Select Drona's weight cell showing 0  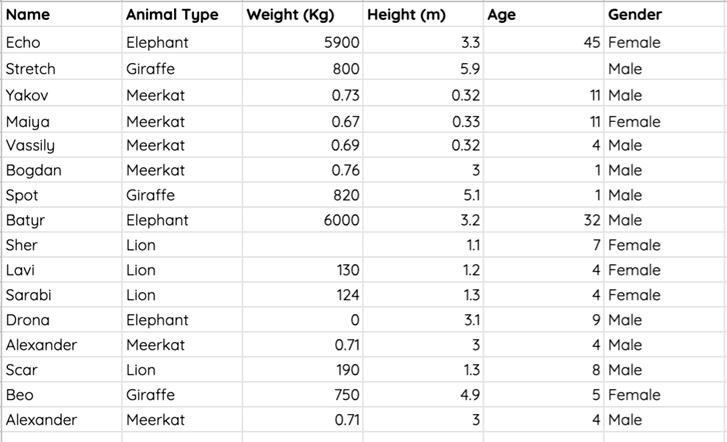[x=302, y=320]
